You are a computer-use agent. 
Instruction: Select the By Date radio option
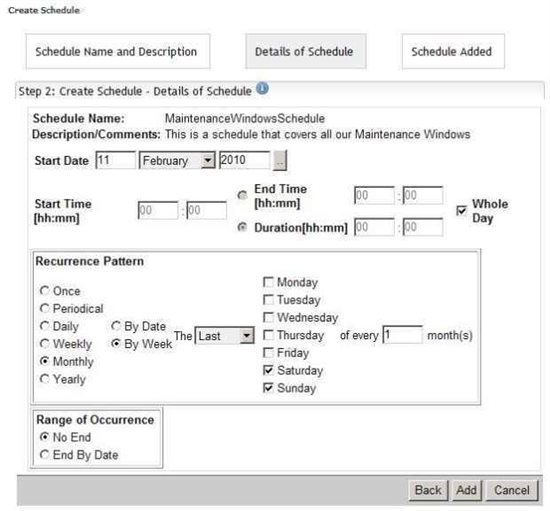point(116,326)
